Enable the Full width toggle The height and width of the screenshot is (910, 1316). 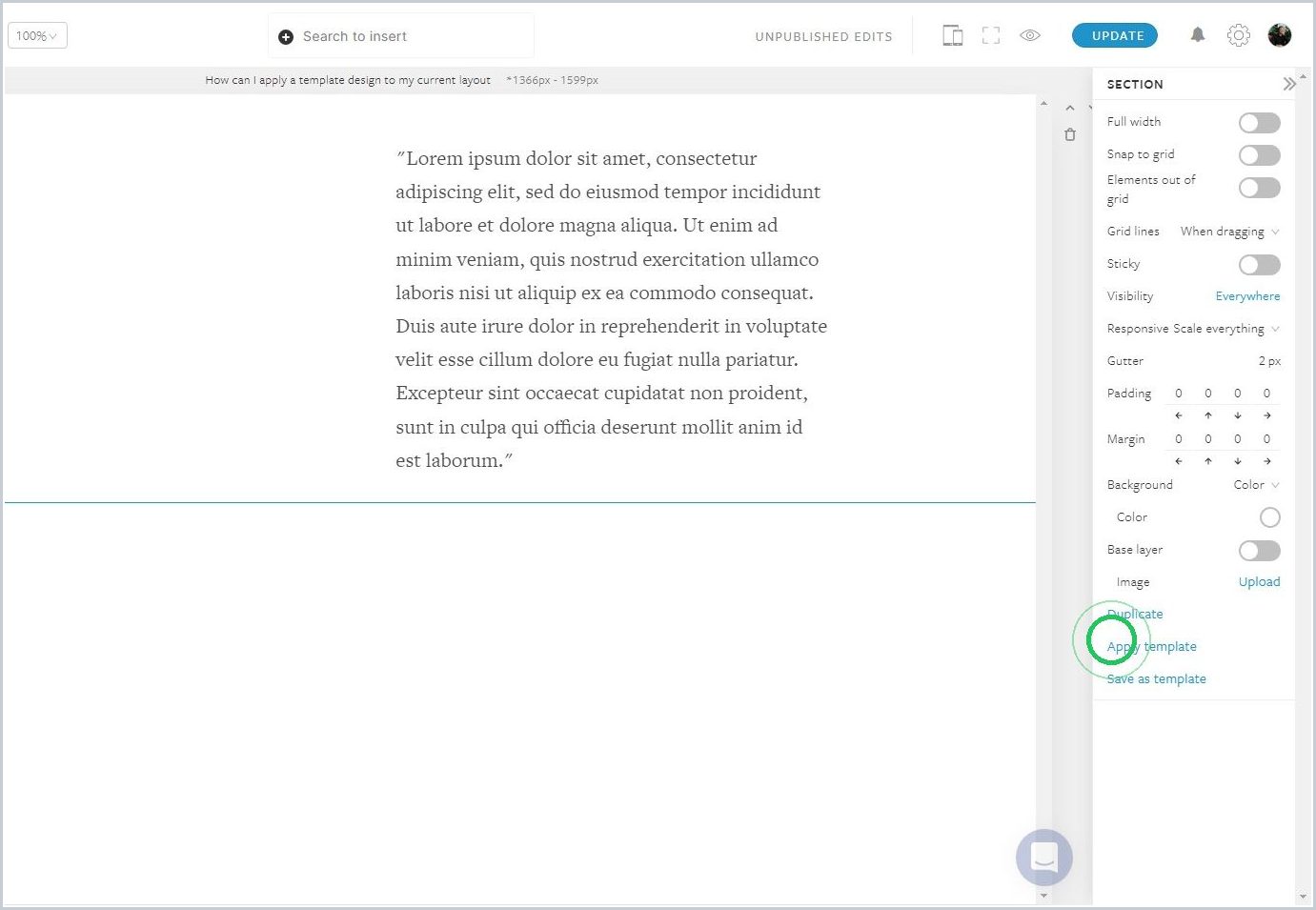click(1259, 123)
